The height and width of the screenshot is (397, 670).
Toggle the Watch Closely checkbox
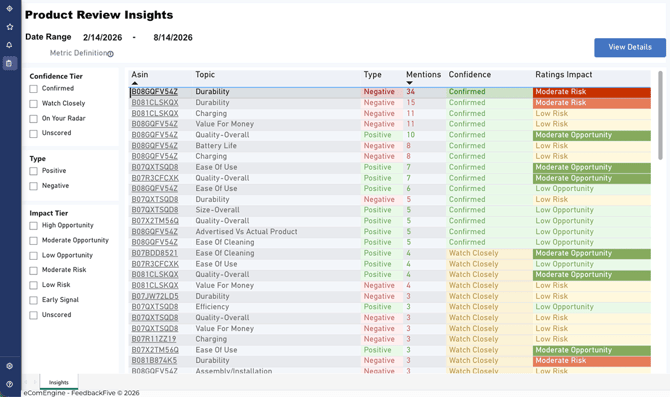click(33, 104)
